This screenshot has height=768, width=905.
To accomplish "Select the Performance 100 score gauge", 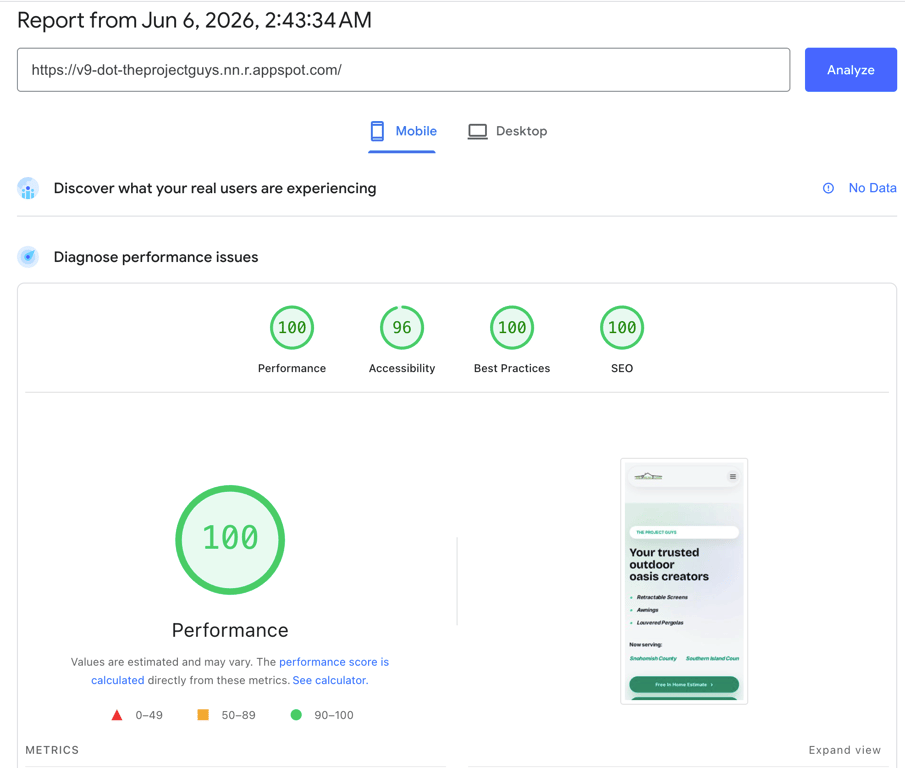I will 292,328.
